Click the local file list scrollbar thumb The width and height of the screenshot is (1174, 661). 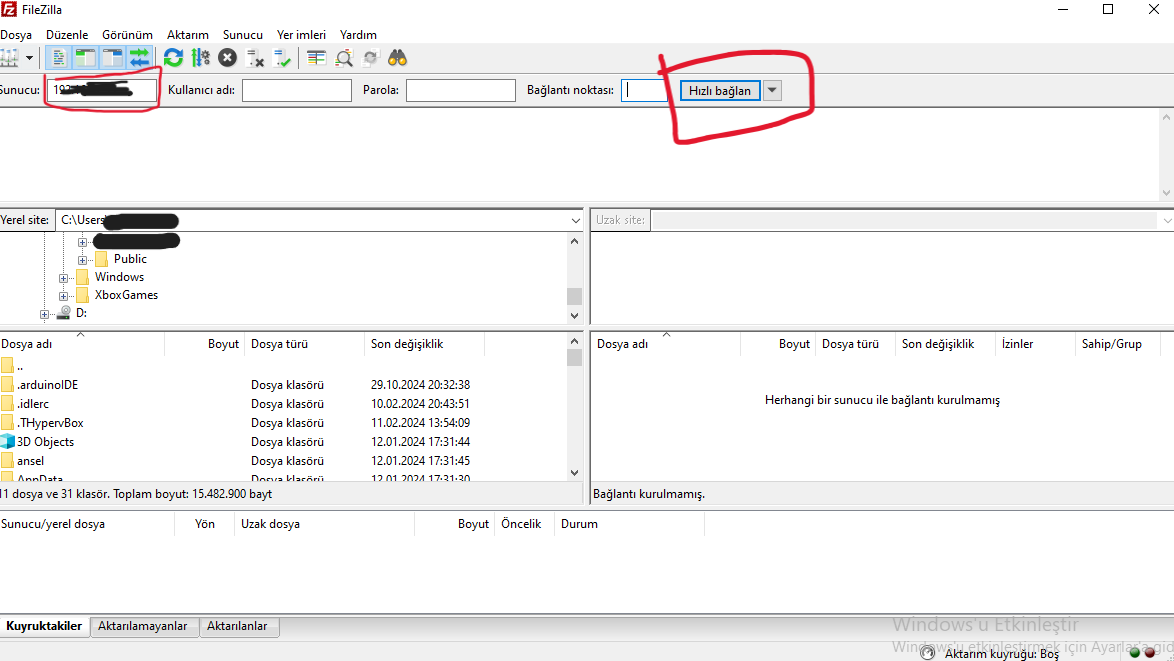574,357
